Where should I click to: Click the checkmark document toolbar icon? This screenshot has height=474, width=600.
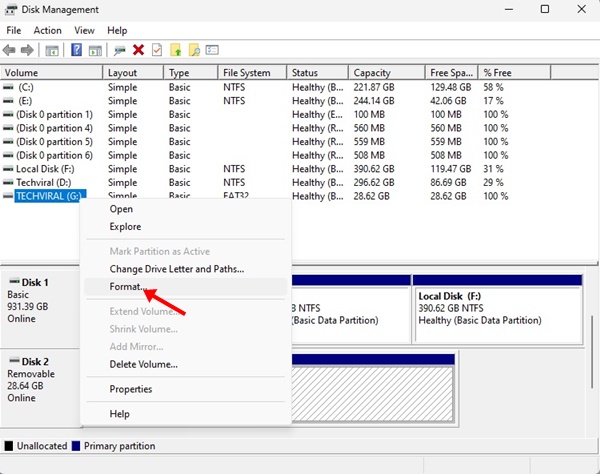tap(156, 50)
